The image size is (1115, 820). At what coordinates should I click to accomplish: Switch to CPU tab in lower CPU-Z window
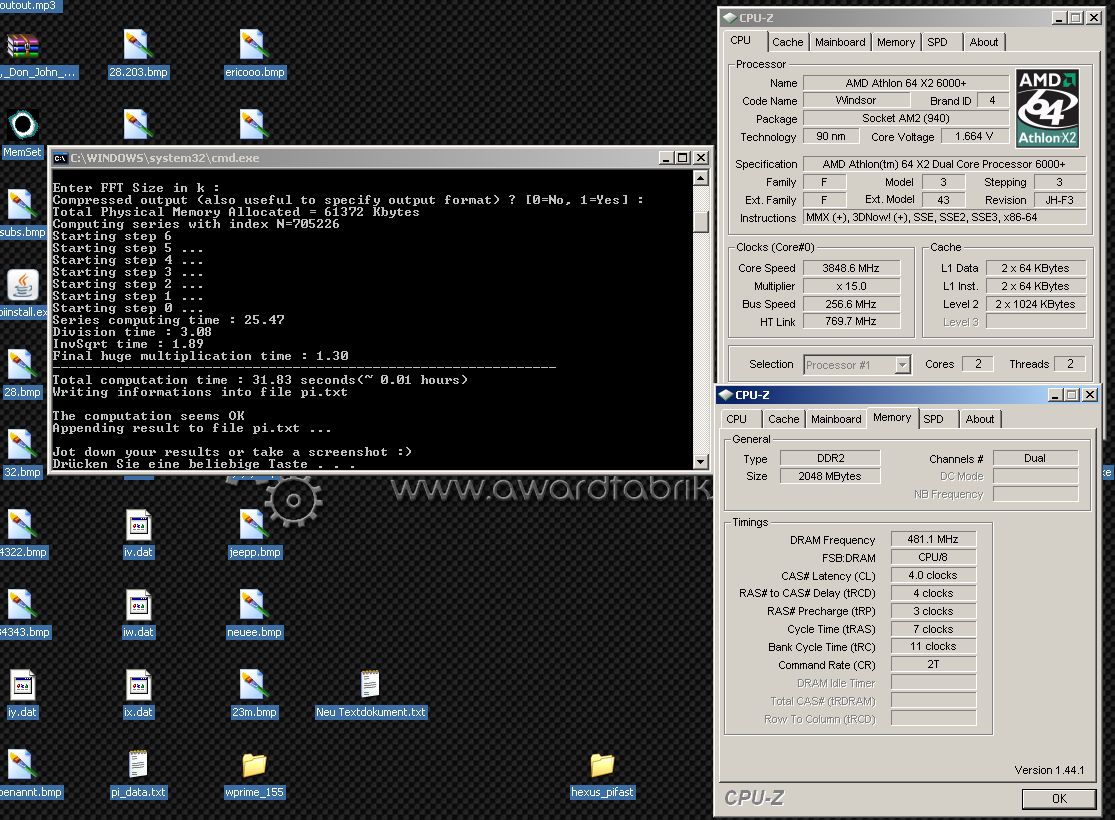pyautogui.click(x=737, y=419)
